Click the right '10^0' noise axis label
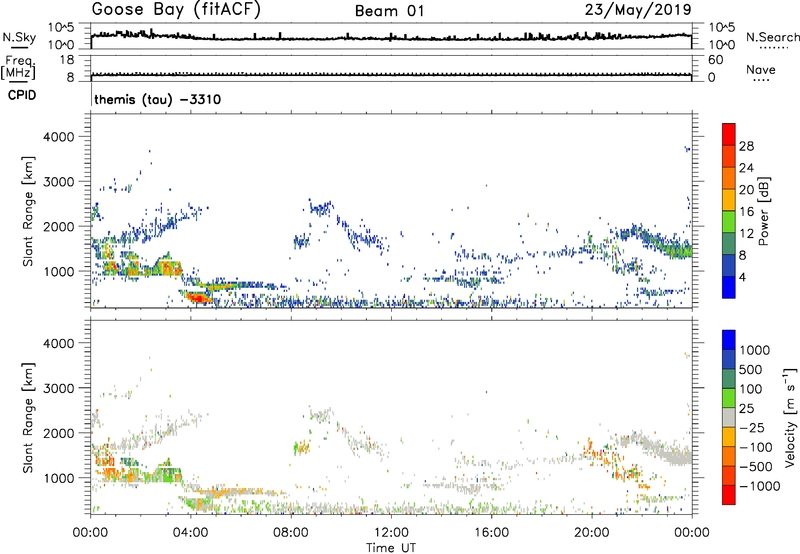This screenshot has height=554, width=800. click(721, 45)
